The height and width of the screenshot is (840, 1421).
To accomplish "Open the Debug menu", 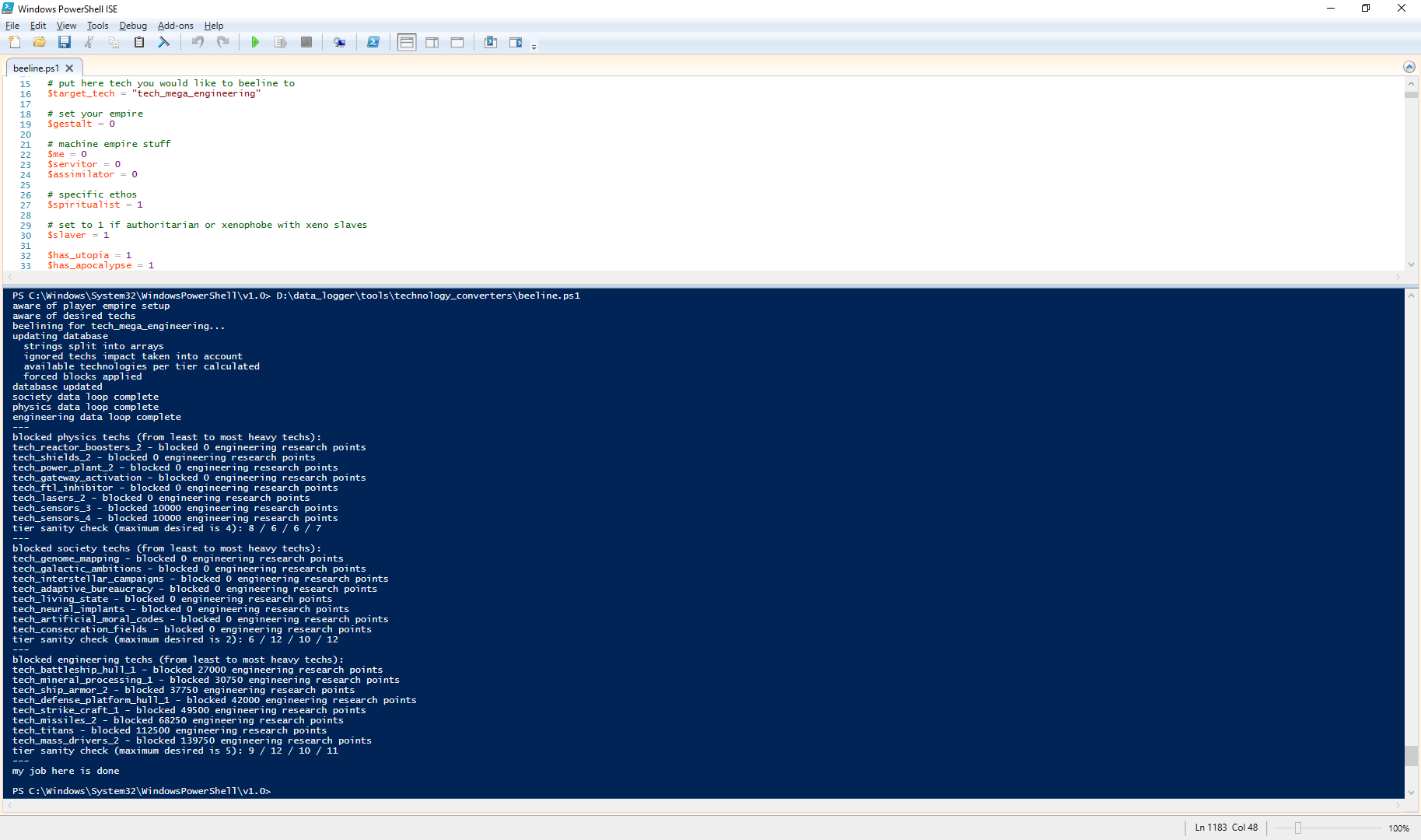I will pos(133,26).
